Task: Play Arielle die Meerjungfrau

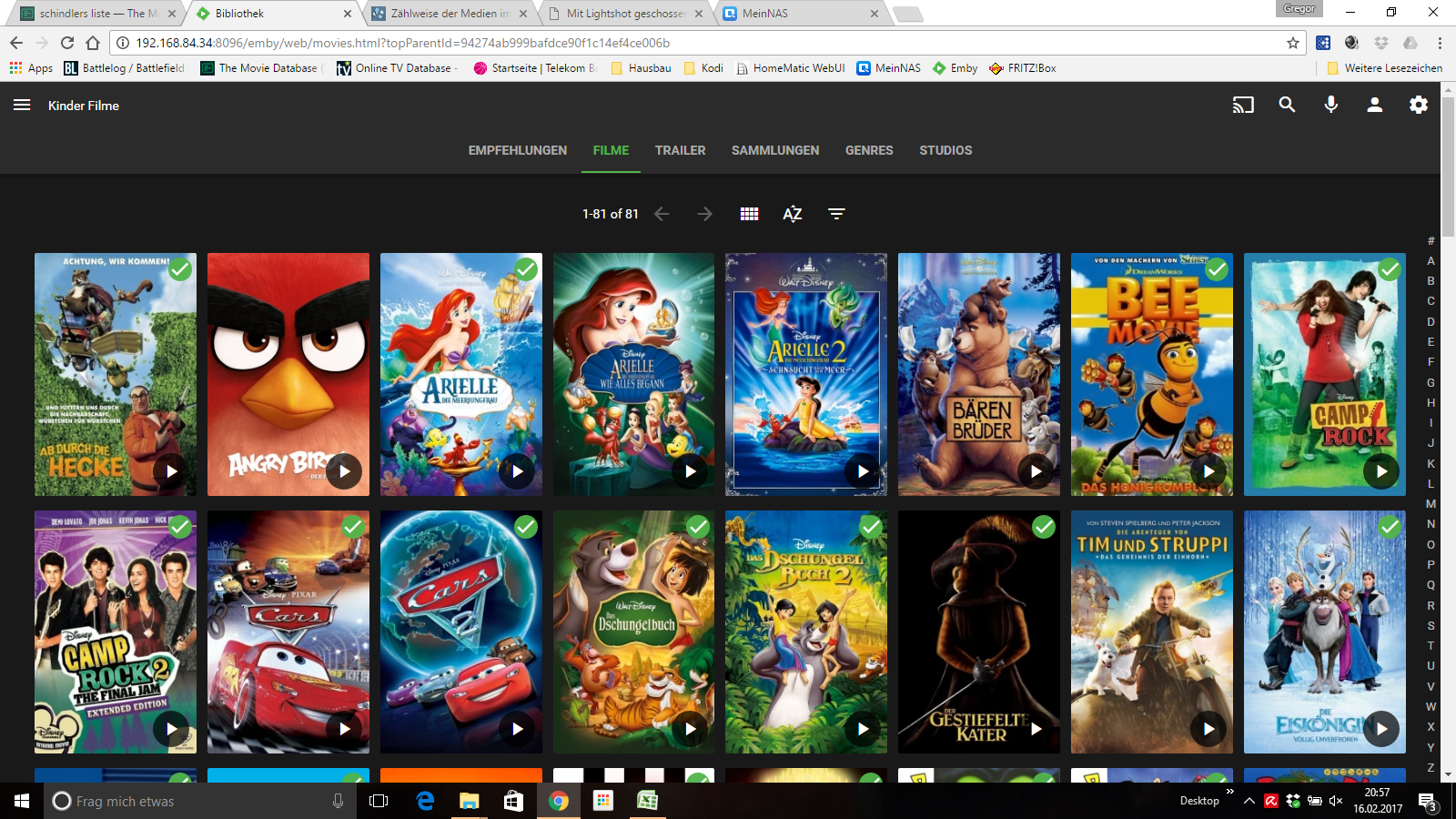Action: pyautogui.click(x=517, y=471)
